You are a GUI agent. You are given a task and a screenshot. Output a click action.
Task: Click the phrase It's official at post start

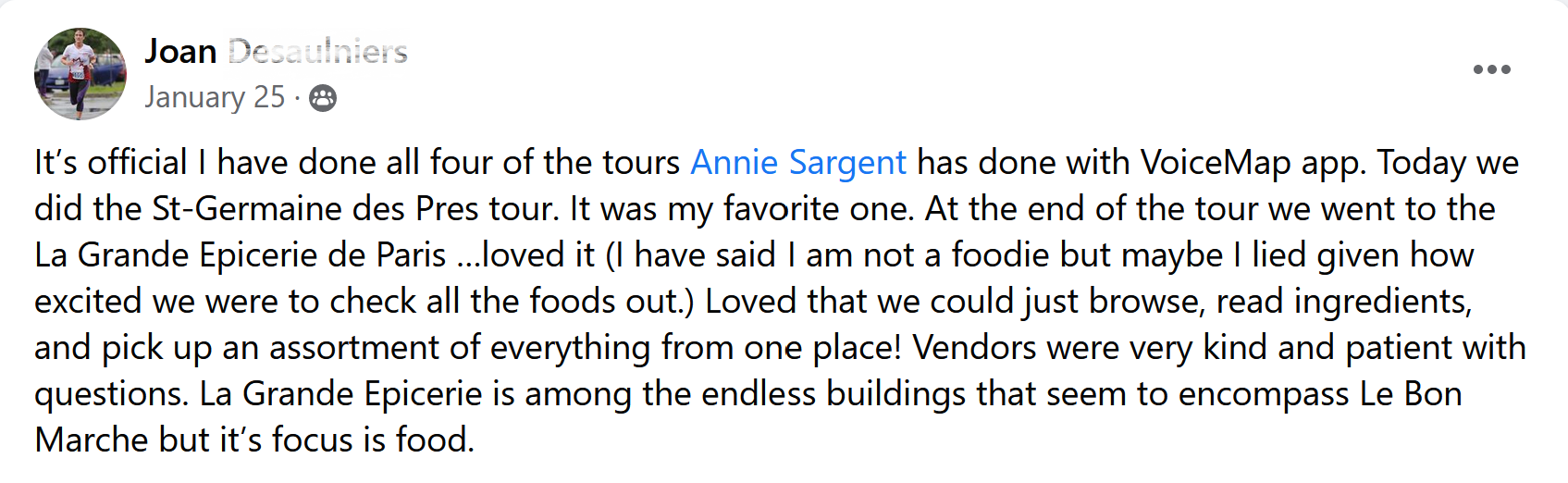pos(111,162)
